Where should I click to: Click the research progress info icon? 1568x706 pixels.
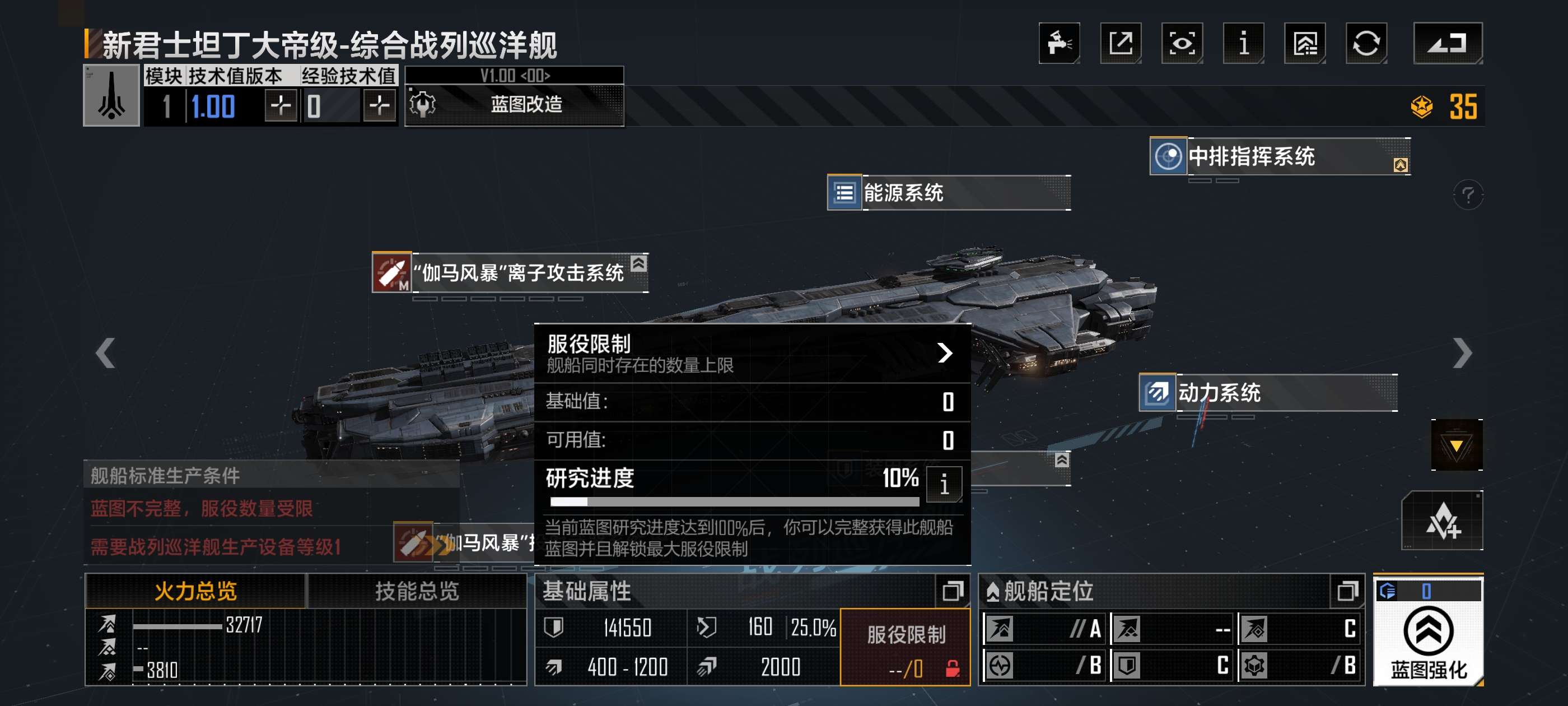(944, 484)
